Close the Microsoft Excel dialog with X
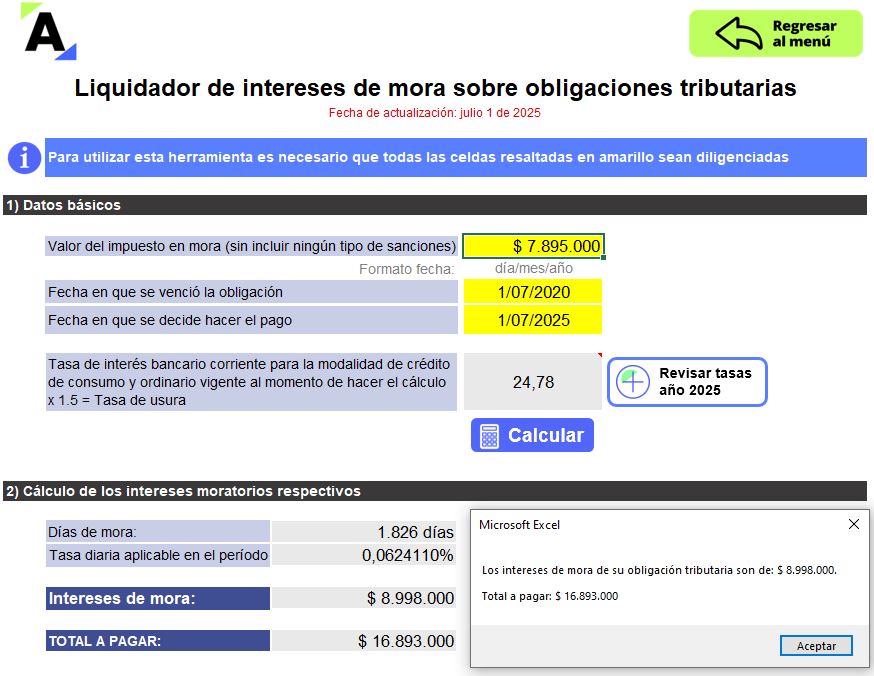The width and height of the screenshot is (874, 676). pyautogui.click(x=853, y=524)
